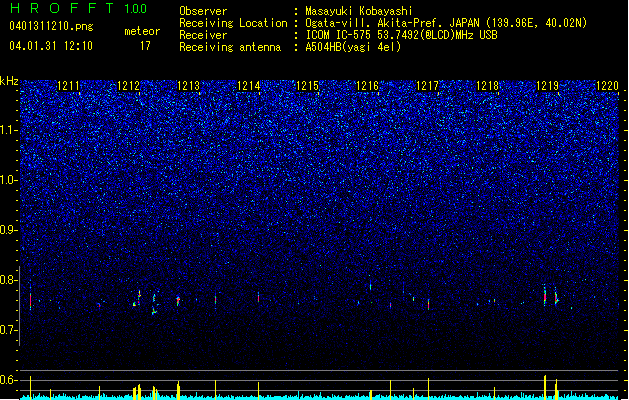
Task: Click time marker 1216
Action: coord(367,86)
